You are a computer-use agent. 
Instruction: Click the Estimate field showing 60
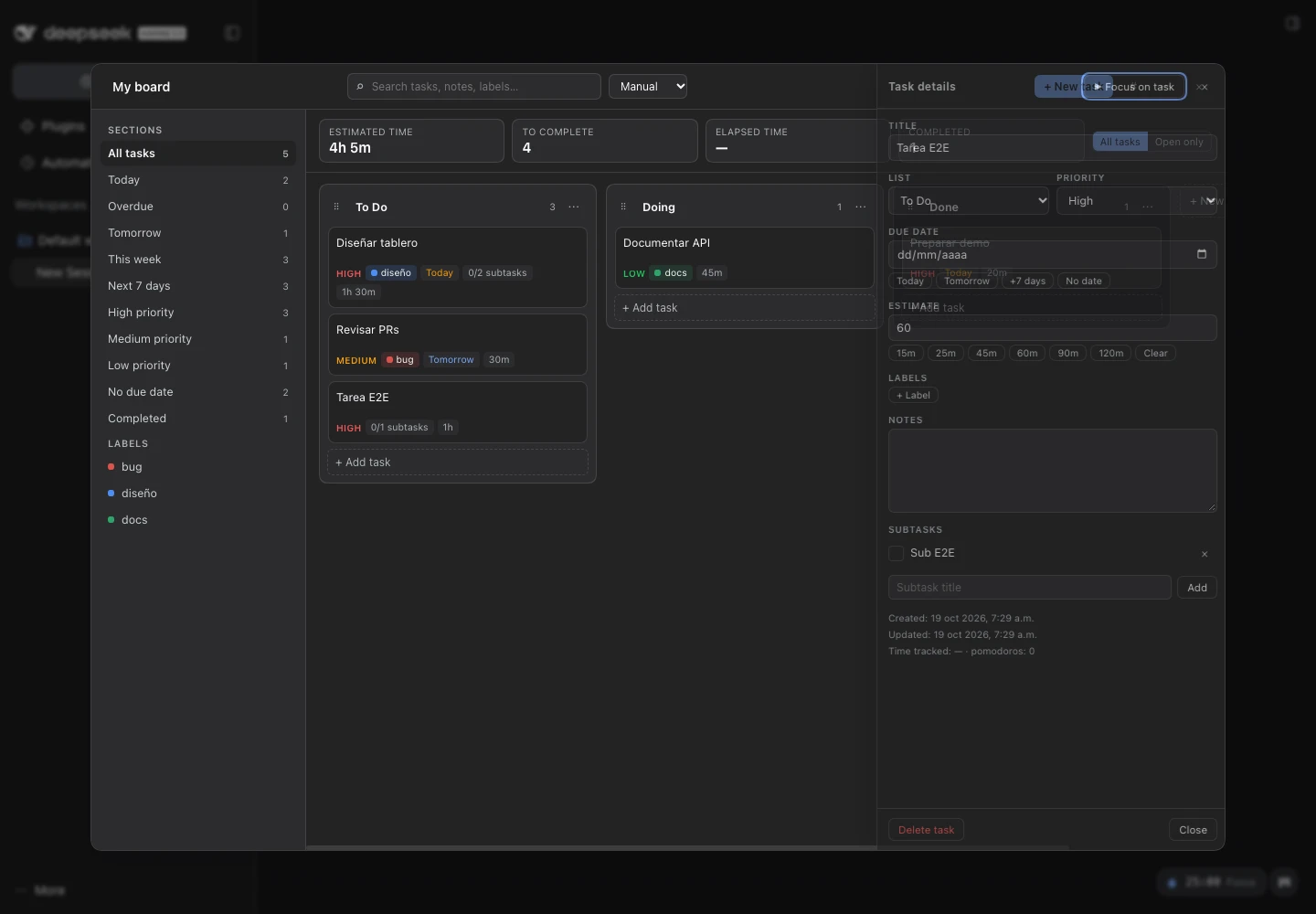[1053, 327]
